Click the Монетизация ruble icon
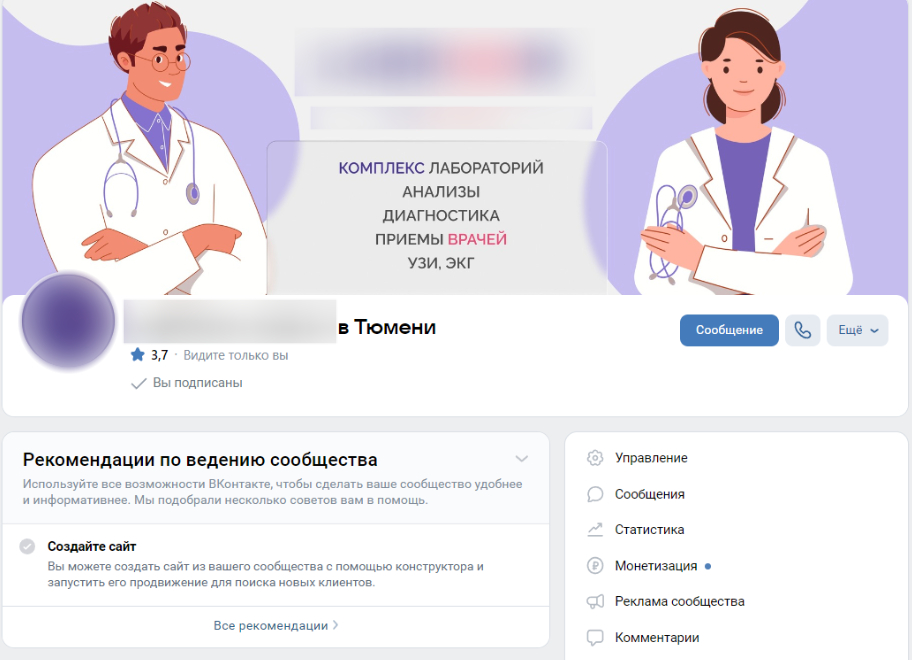912x660 pixels. [594, 565]
